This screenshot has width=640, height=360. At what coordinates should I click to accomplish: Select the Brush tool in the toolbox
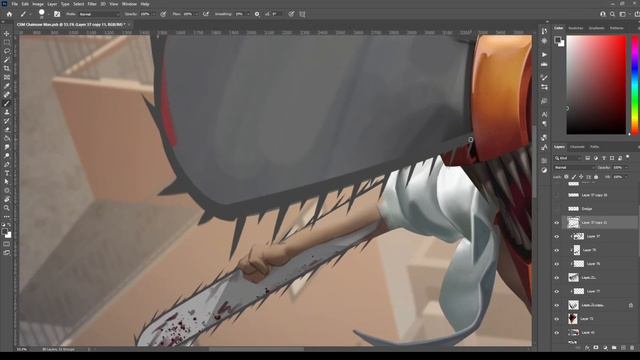(x=7, y=103)
